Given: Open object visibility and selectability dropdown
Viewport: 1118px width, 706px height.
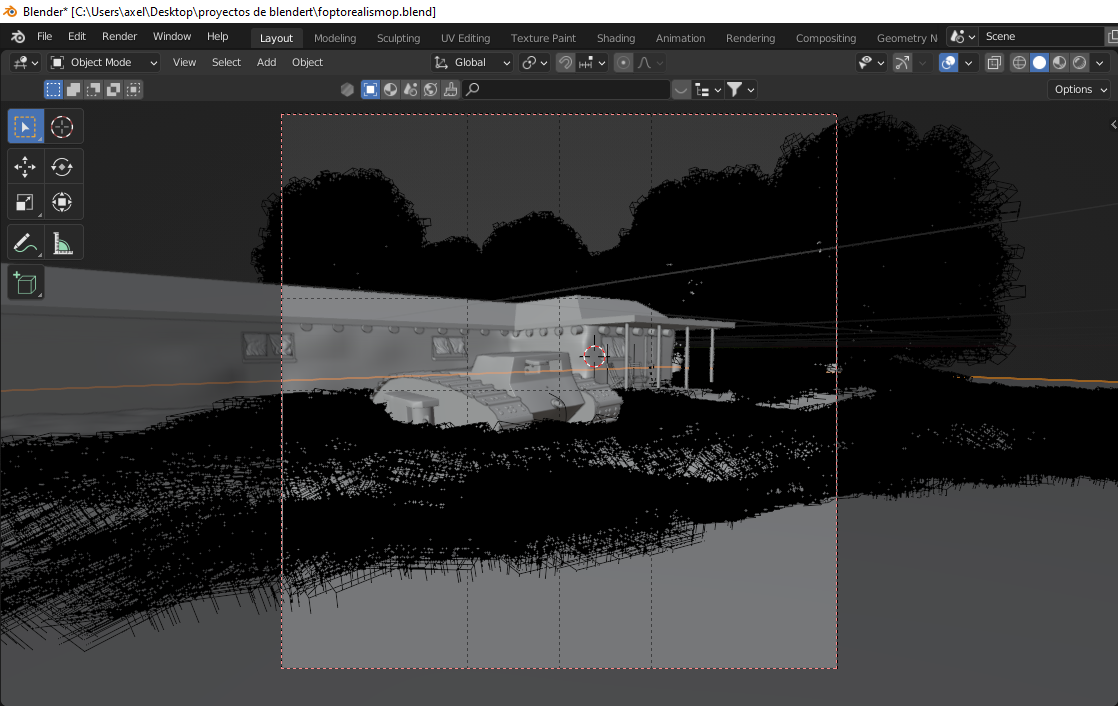Looking at the screenshot, I should [x=871, y=63].
